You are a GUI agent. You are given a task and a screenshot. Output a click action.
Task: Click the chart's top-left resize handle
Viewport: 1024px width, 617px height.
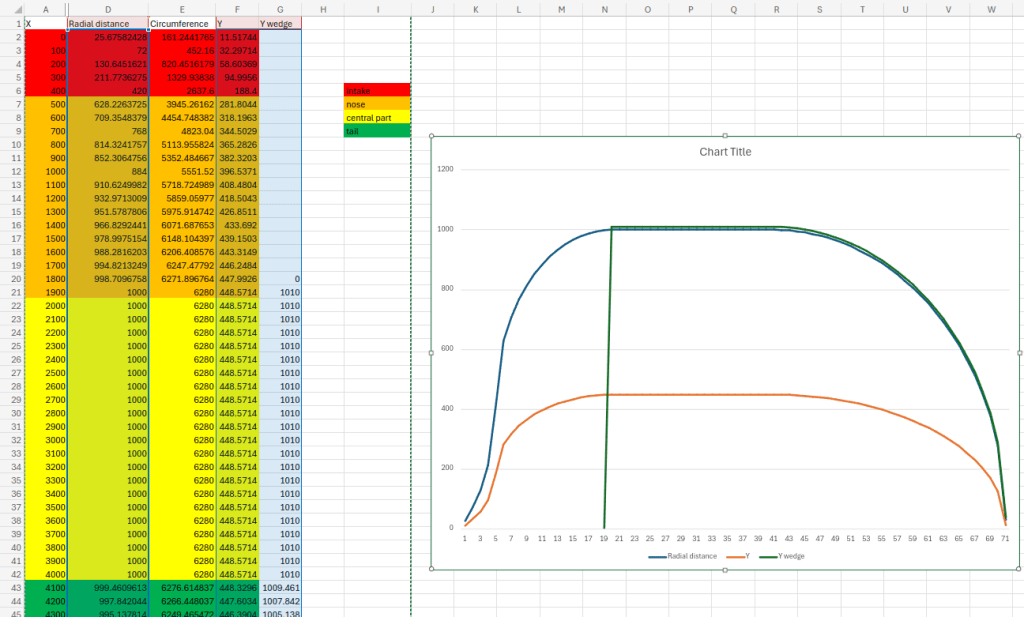[432, 137]
